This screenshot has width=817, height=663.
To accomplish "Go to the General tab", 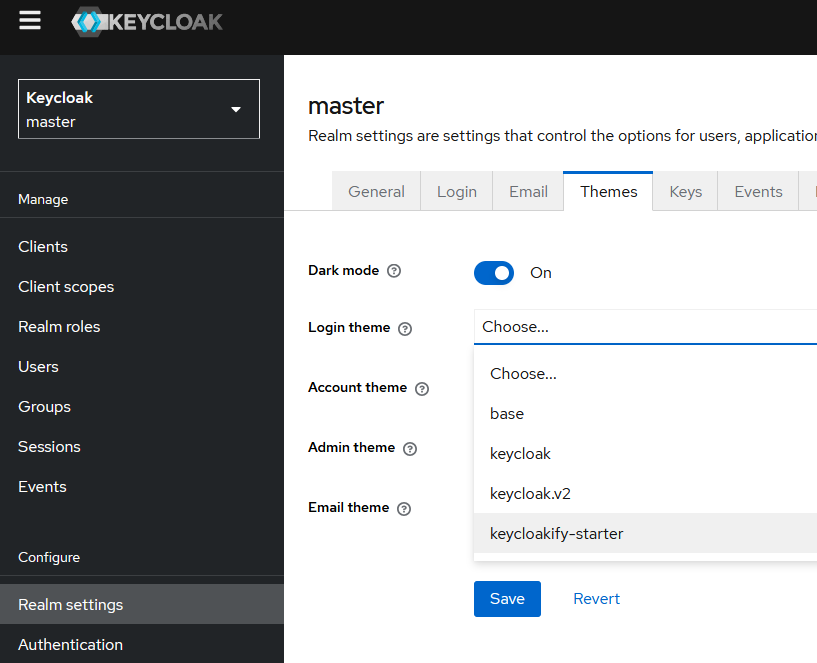I will click(x=376, y=192).
